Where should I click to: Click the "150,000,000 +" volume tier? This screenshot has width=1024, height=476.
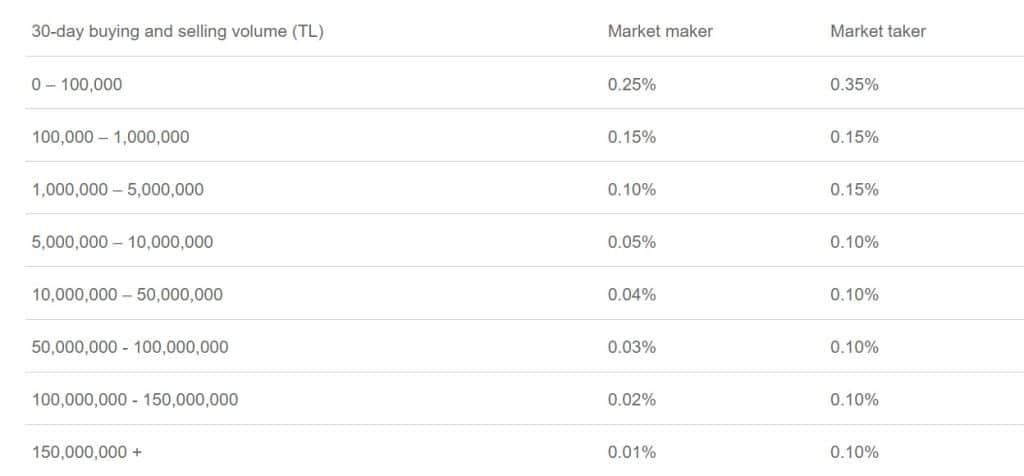(87, 452)
